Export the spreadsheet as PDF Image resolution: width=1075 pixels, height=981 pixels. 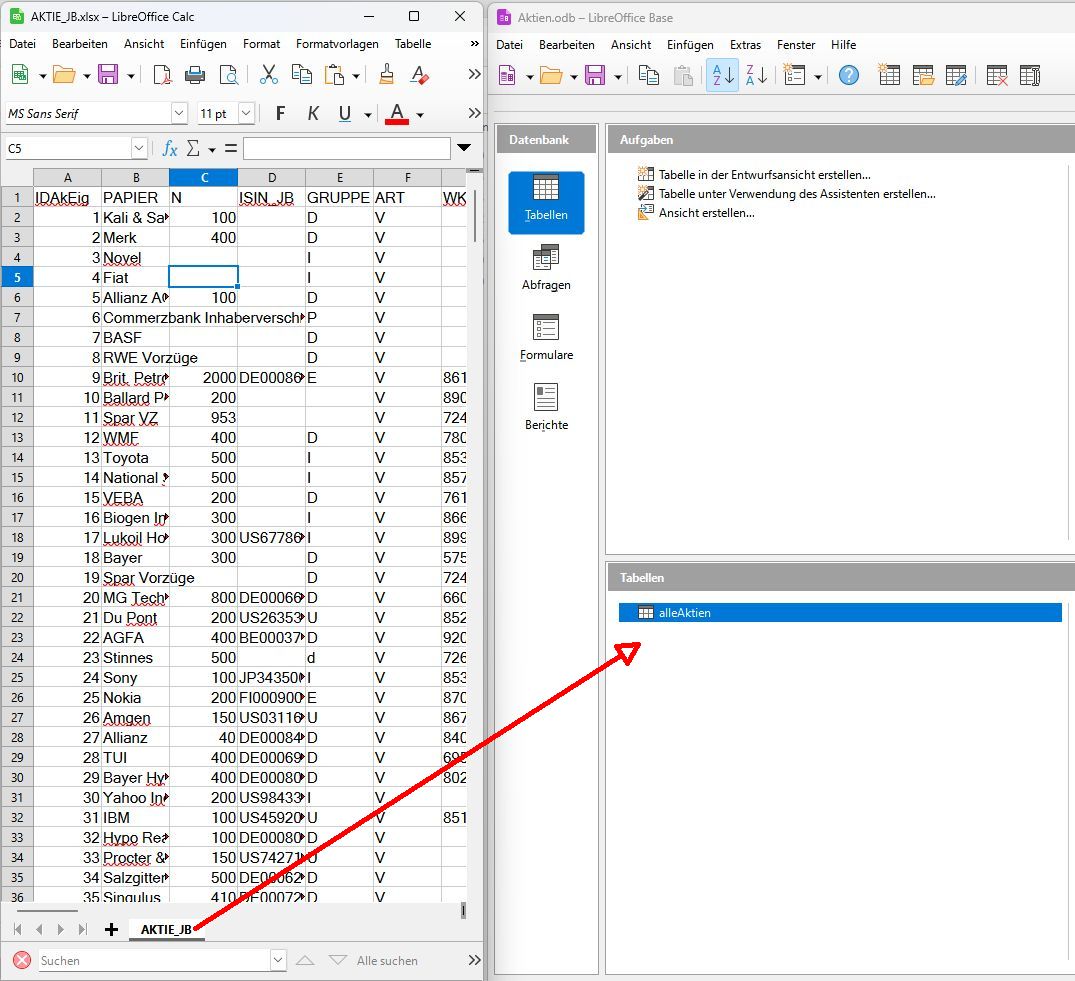tap(162, 75)
